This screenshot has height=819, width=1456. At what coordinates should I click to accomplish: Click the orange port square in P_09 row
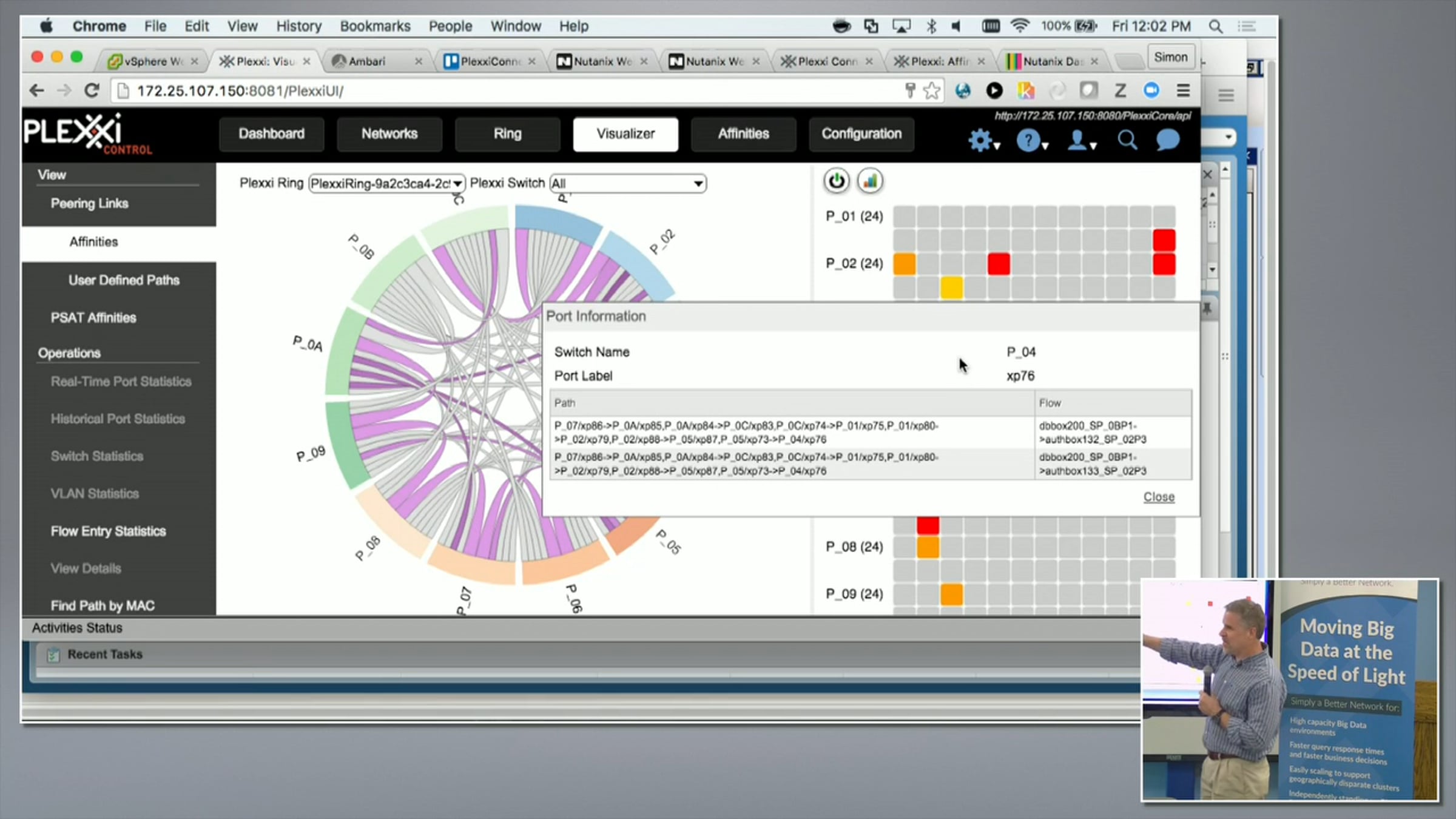pyautogui.click(x=951, y=595)
